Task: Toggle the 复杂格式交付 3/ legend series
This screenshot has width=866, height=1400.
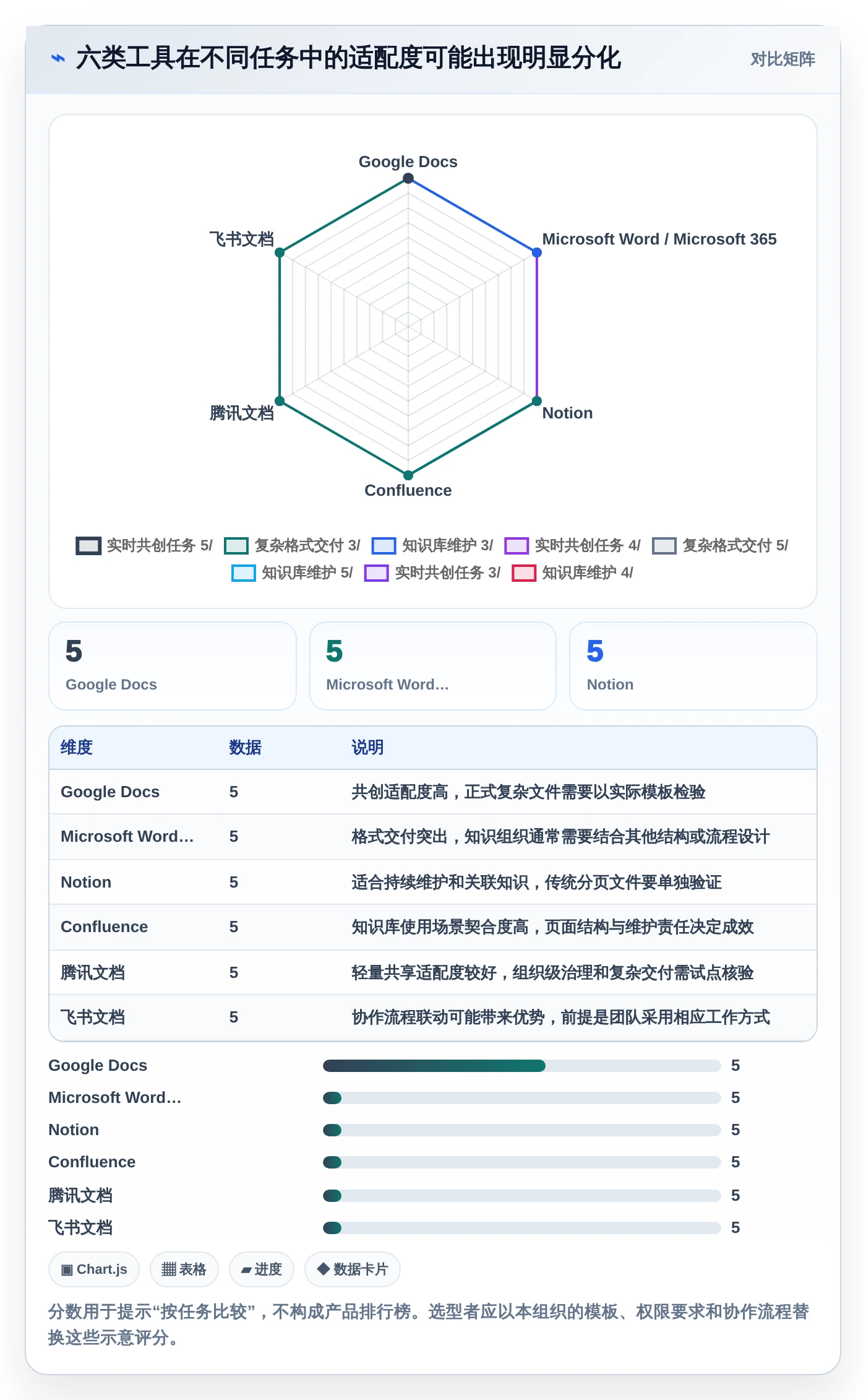Action: point(292,545)
